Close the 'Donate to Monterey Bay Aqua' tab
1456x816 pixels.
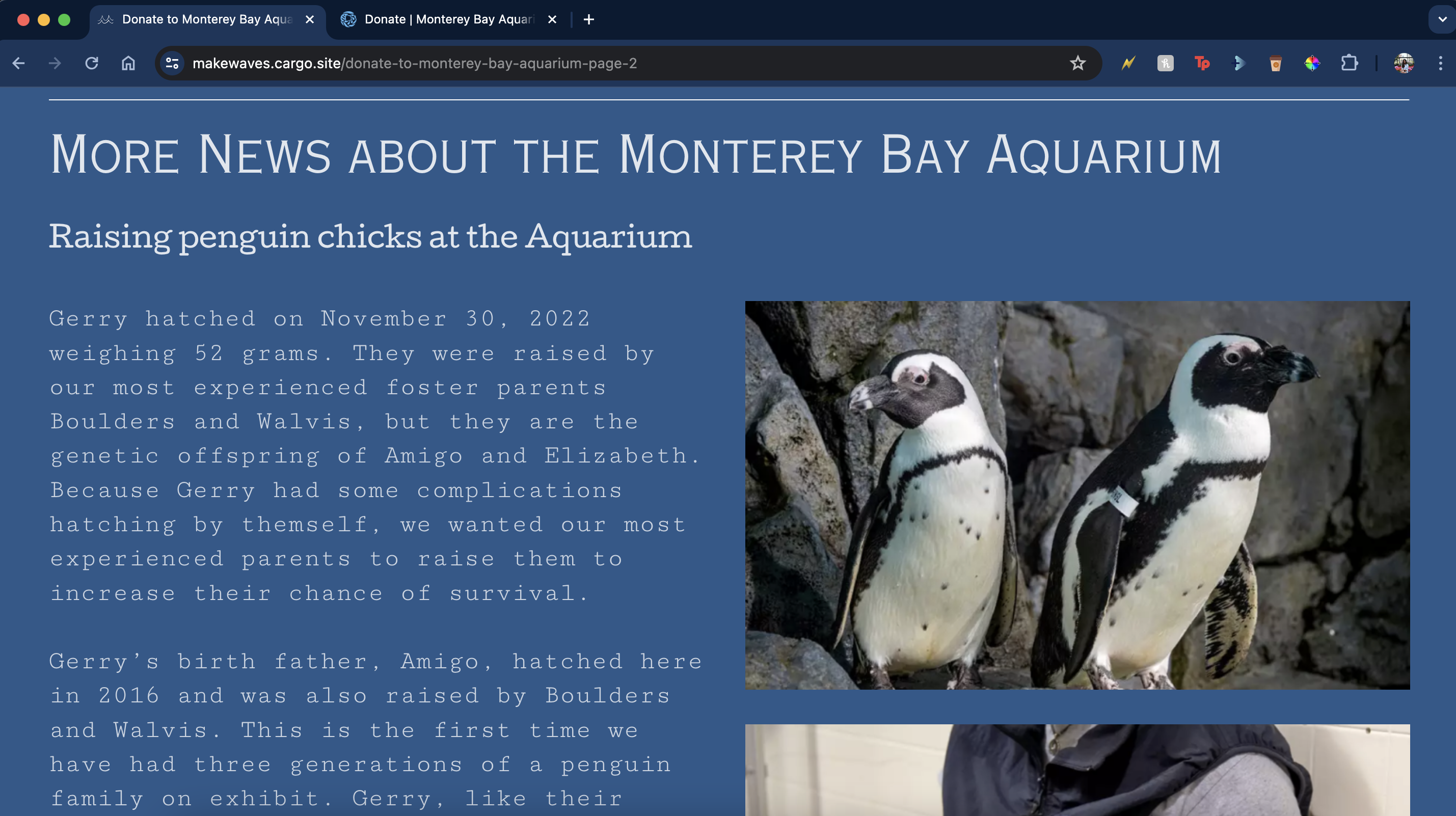[x=310, y=20]
